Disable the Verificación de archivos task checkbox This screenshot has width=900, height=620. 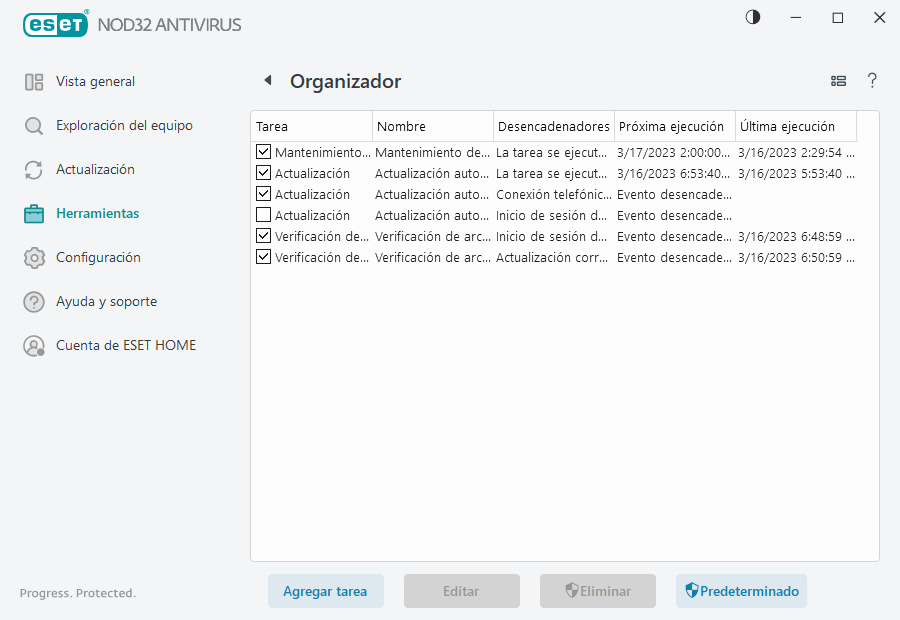tap(263, 236)
